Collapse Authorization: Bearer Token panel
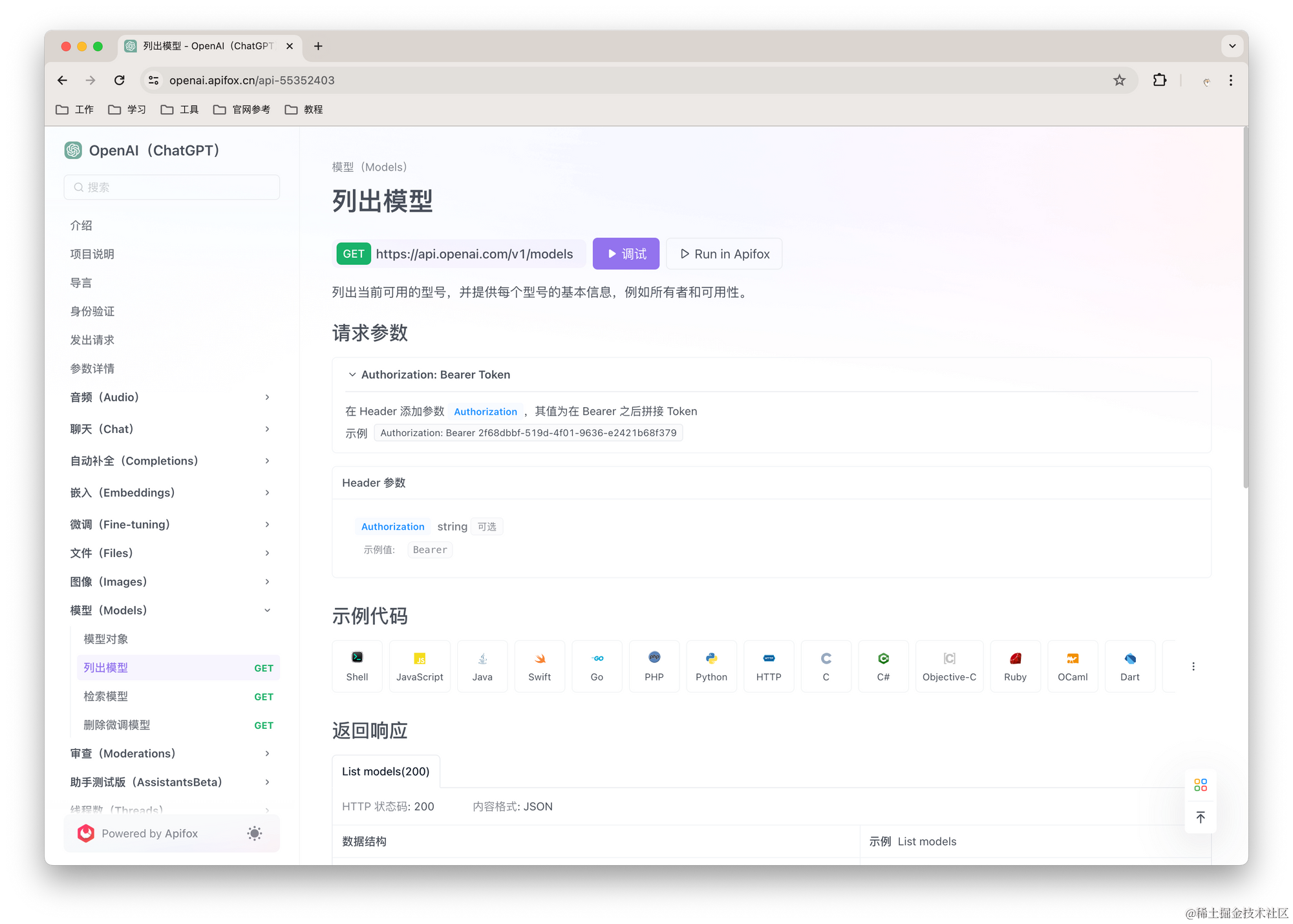Screen dimensions: 1293x924 point(352,374)
